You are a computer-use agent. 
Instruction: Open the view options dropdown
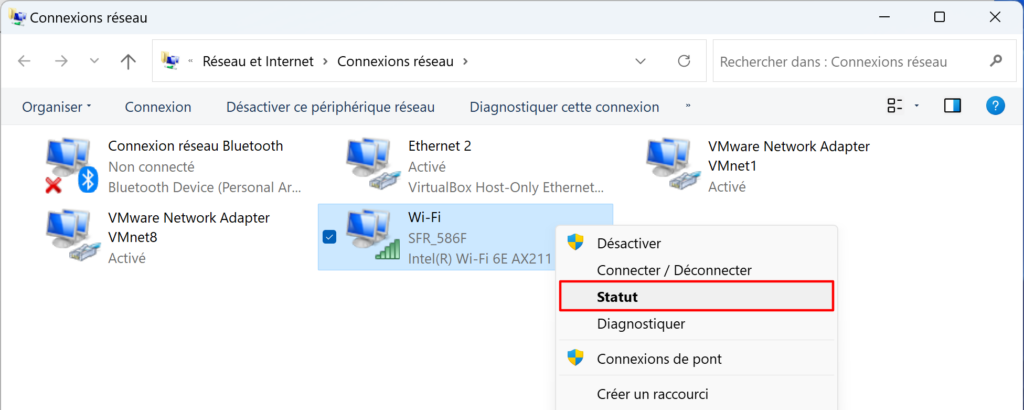(x=917, y=106)
